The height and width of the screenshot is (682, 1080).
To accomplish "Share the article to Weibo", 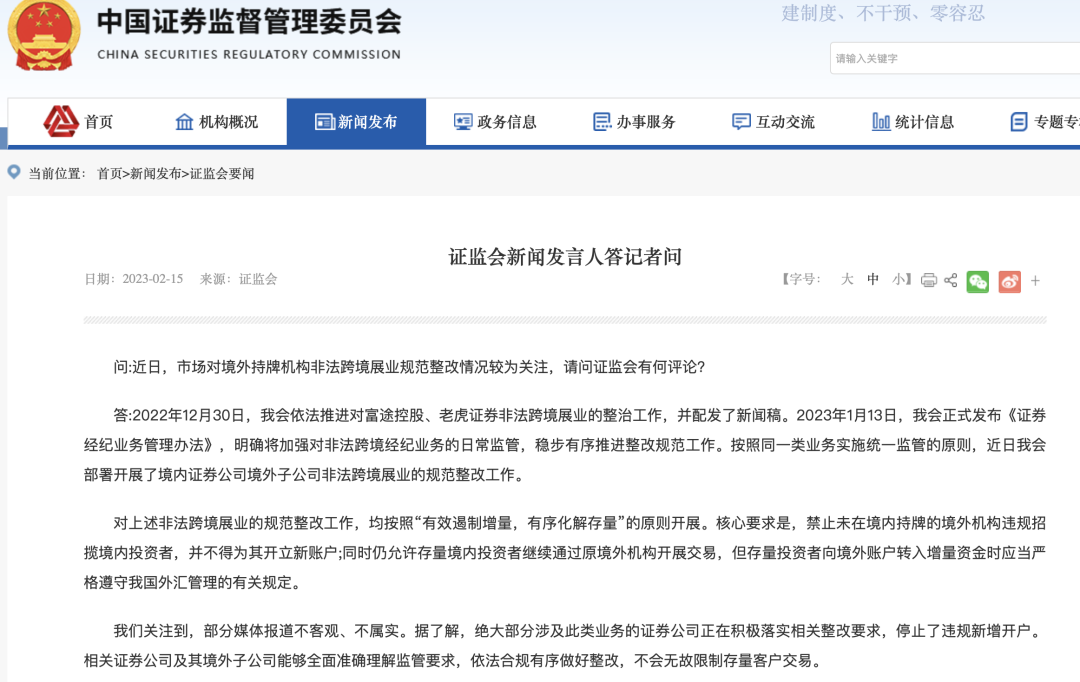I will [1010, 281].
